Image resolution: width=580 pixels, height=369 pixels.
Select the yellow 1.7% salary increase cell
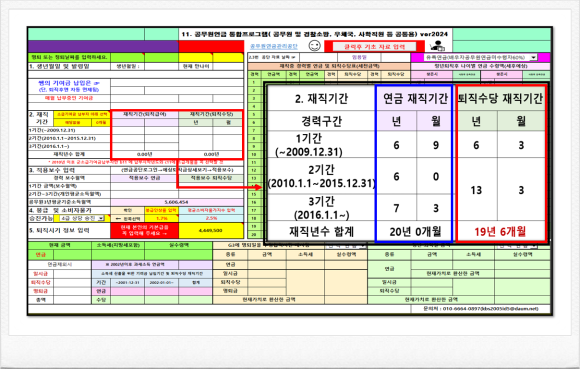click(161, 218)
